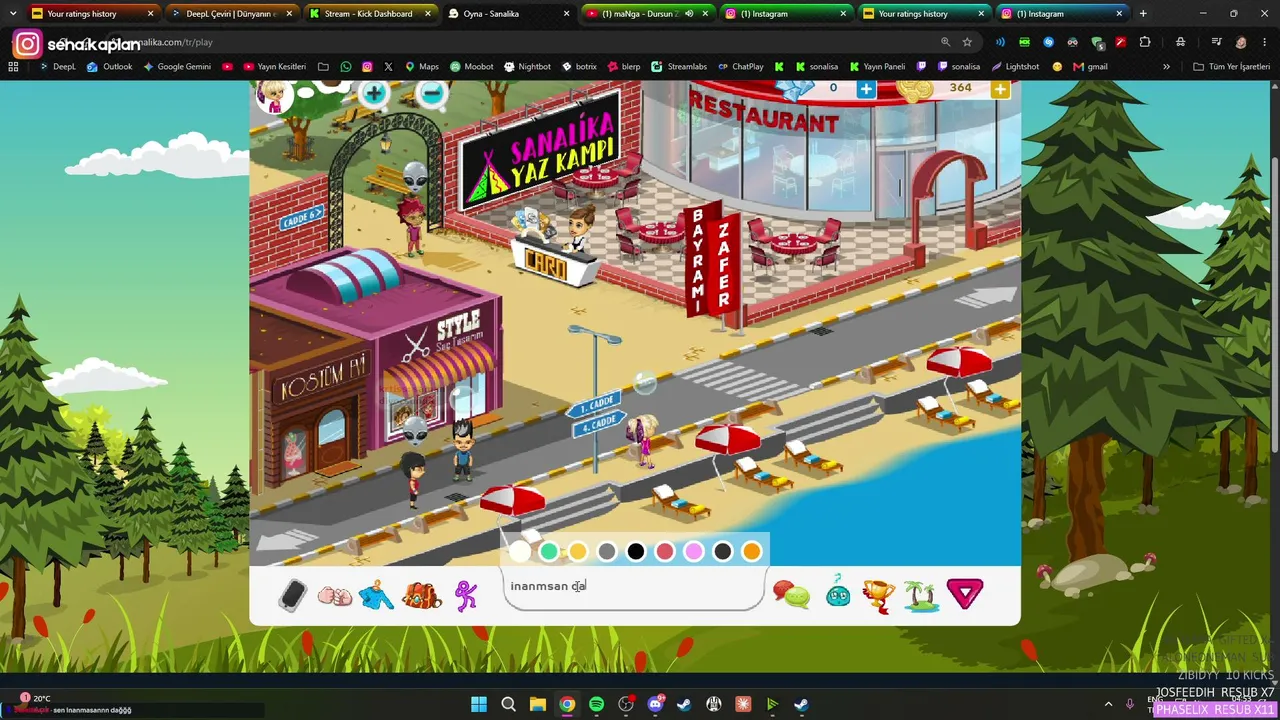This screenshot has width=1280, height=720.
Task: Pick the orange chat color swatch
Action: pyautogui.click(x=752, y=551)
